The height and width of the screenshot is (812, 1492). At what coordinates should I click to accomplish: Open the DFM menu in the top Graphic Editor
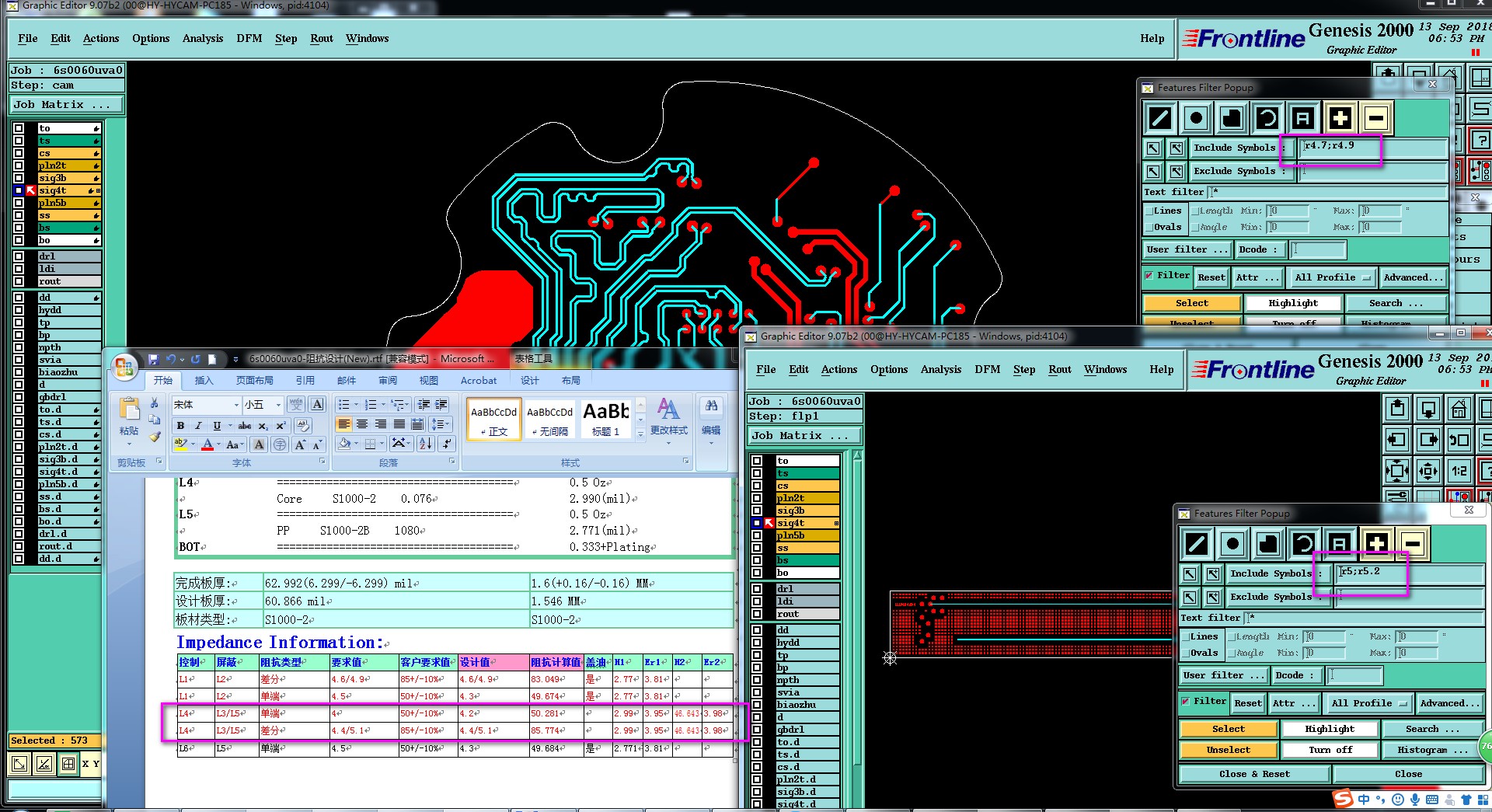(249, 38)
